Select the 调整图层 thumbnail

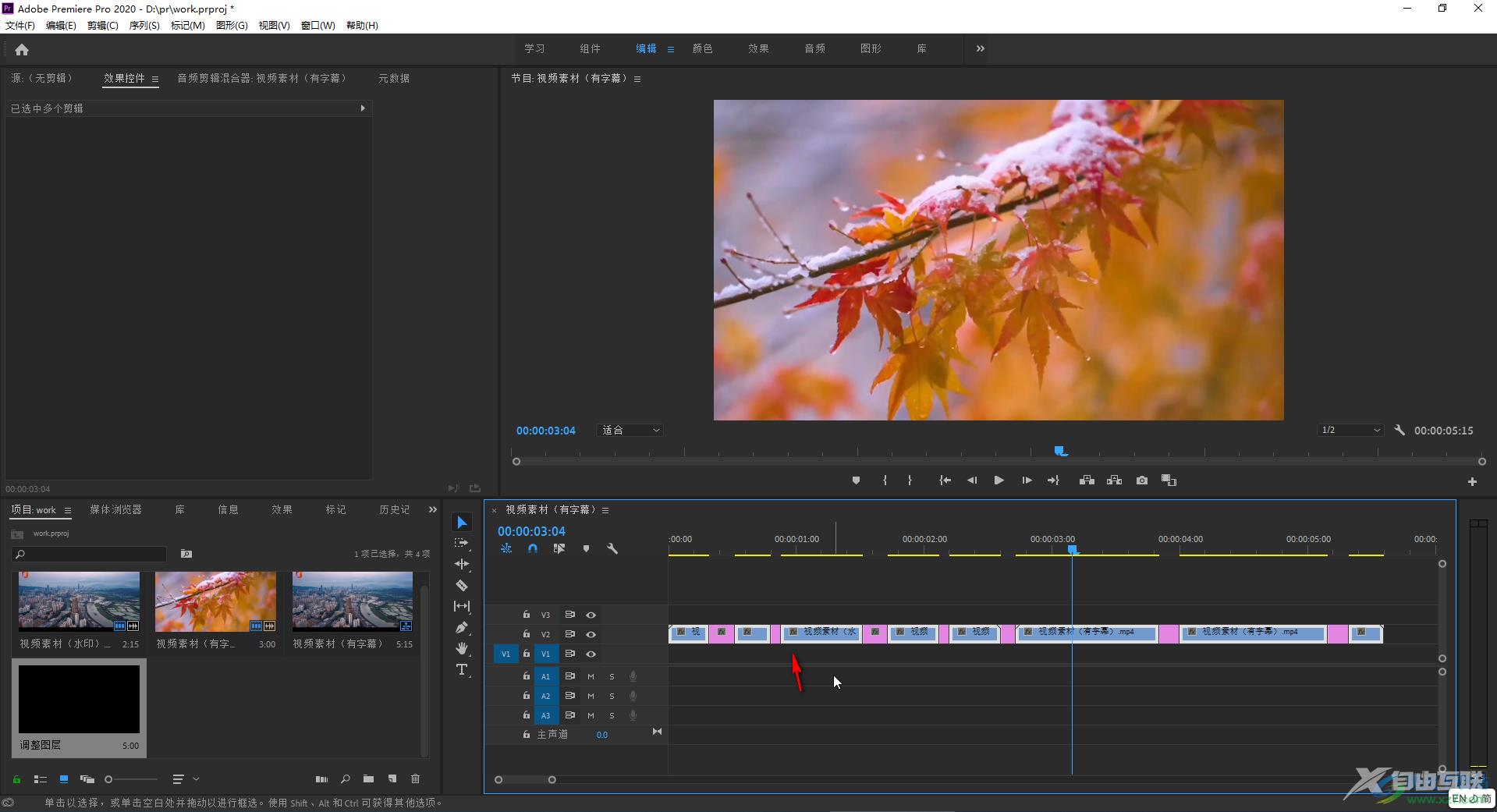pos(79,699)
